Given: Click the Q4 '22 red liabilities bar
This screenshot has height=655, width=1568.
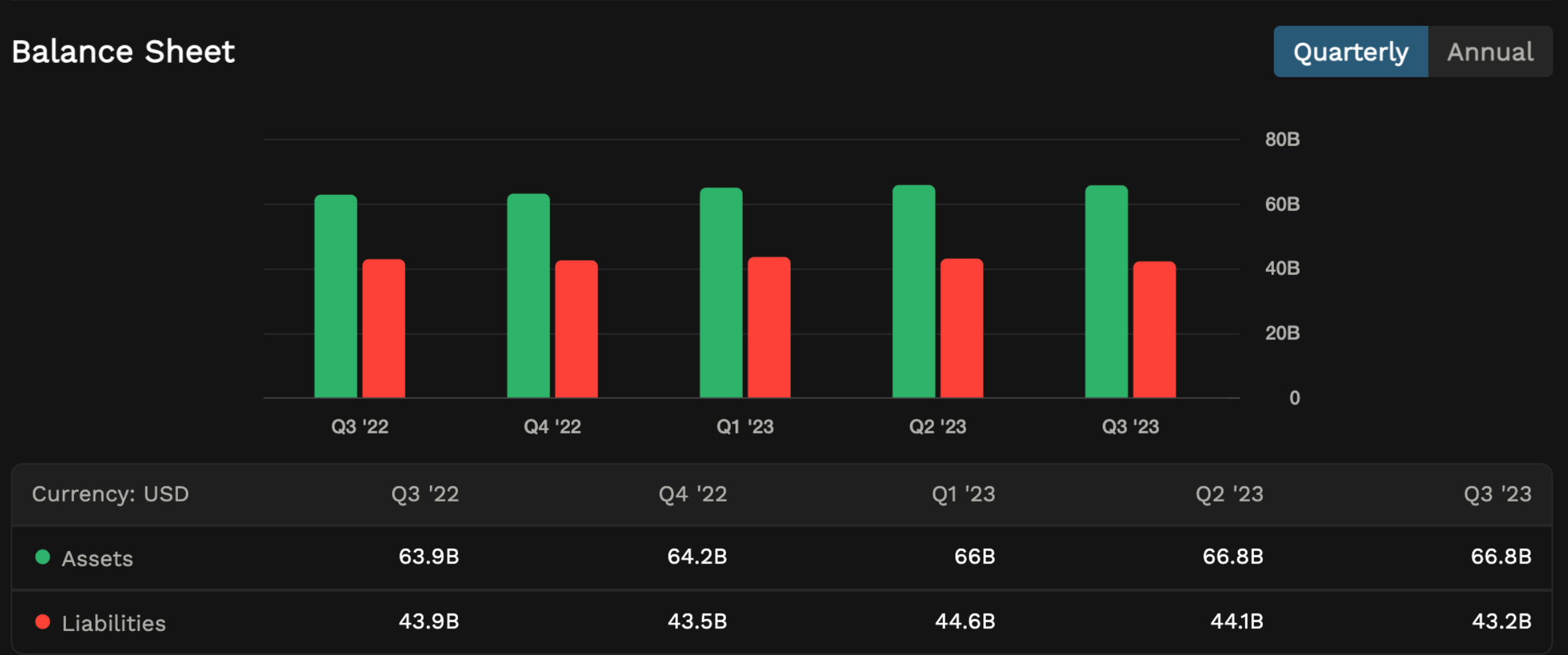Looking at the screenshot, I should tap(576, 330).
